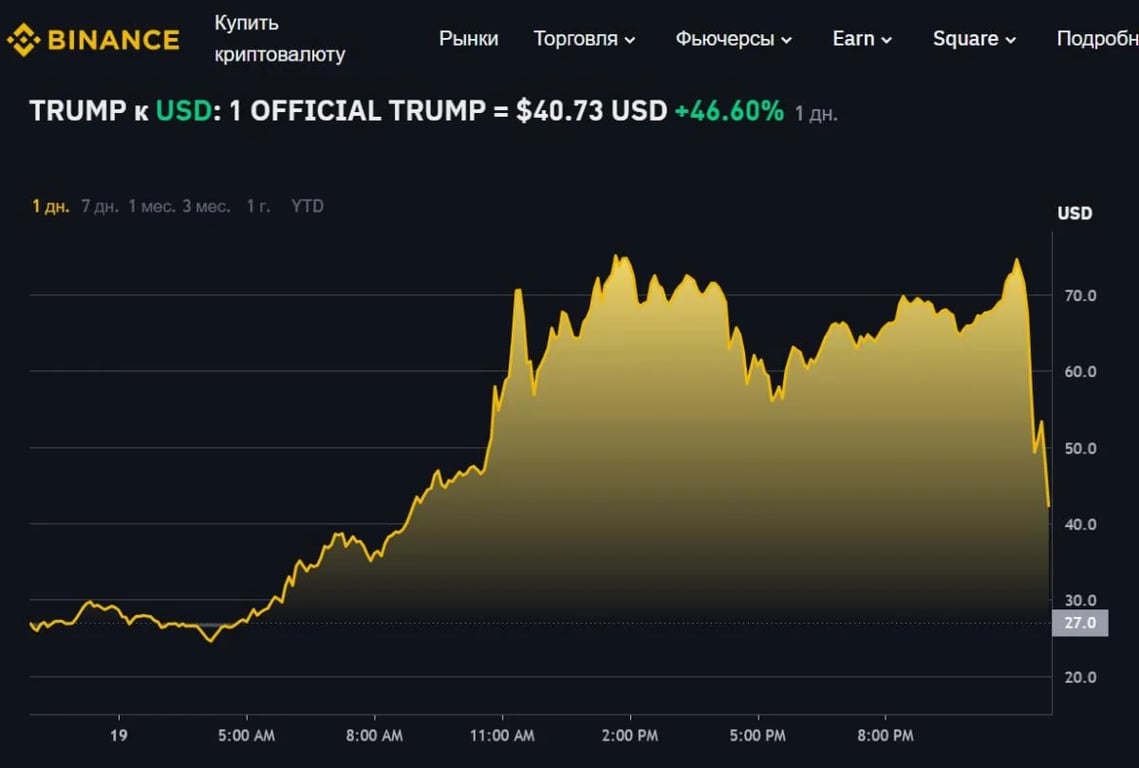Open the Подробн menu item
This screenshot has width=1139, height=768.
(1096, 38)
